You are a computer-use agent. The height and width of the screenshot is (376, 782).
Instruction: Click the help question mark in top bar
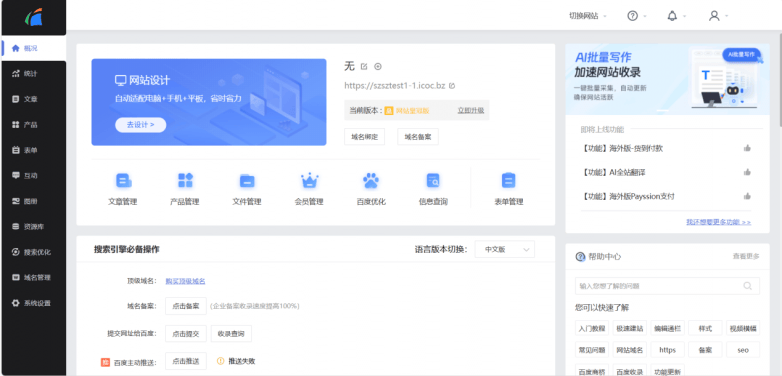click(632, 16)
